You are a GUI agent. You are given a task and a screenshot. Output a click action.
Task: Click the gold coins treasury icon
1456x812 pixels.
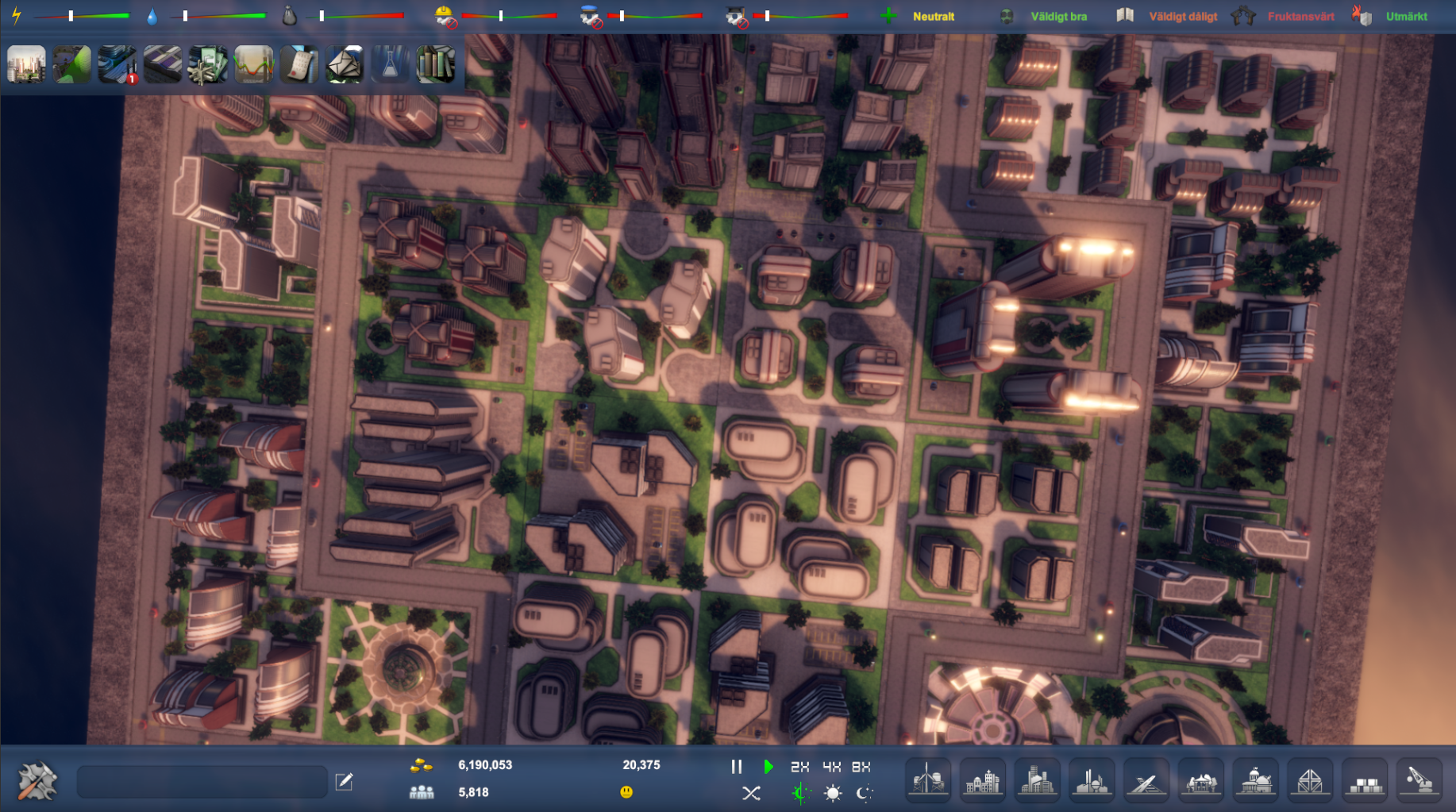(x=422, y=766)
